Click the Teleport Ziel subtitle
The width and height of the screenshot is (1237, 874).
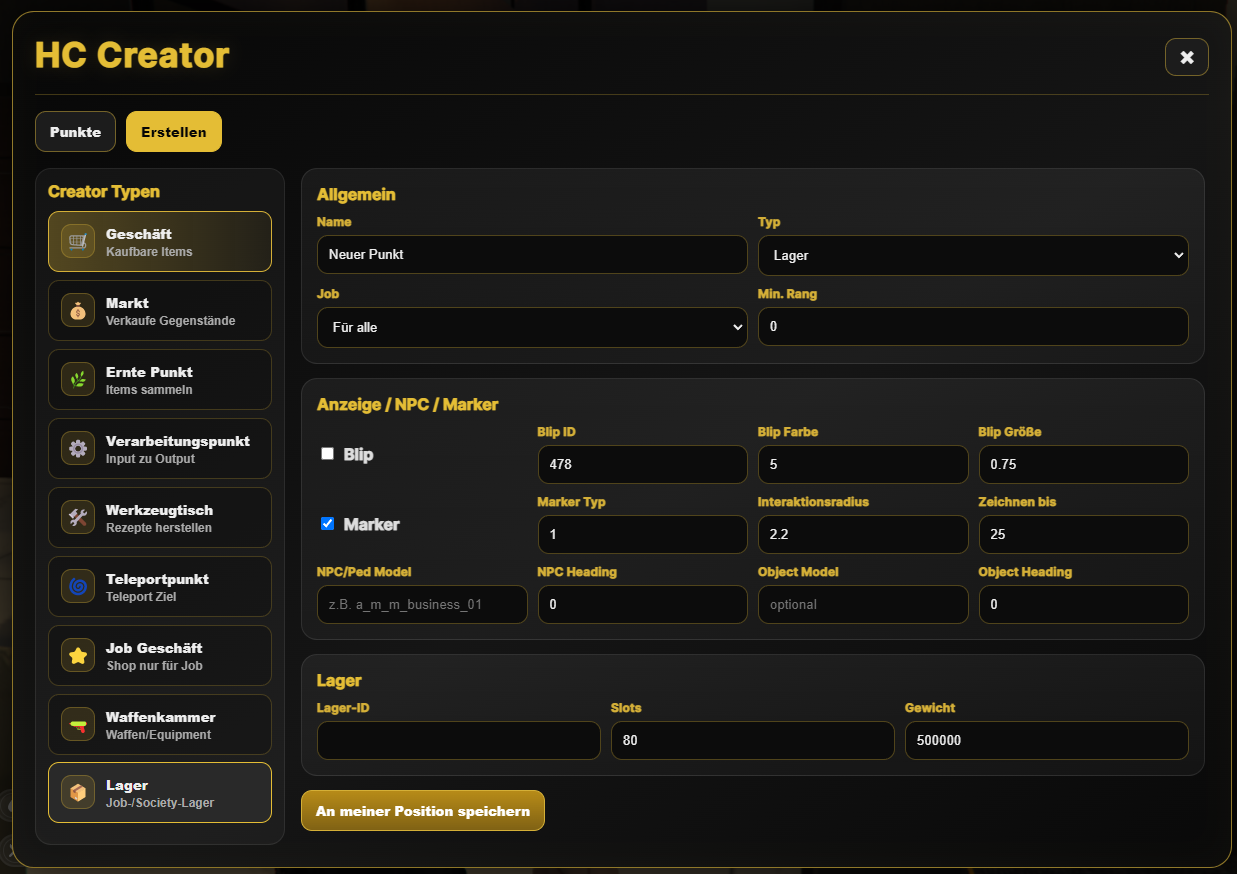pyautogui.click(x=143, y=597)
